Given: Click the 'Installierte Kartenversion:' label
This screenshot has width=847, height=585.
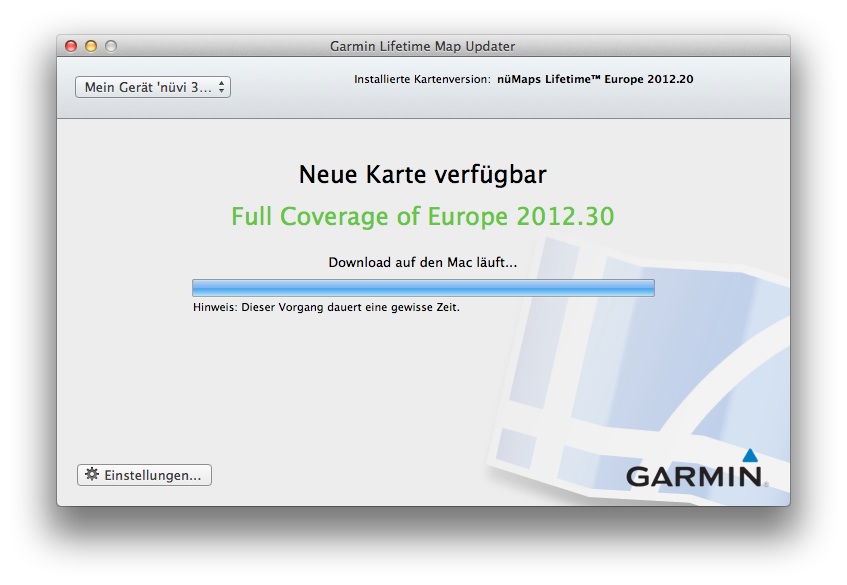Looking at the screenshot, I should (422, 79).
